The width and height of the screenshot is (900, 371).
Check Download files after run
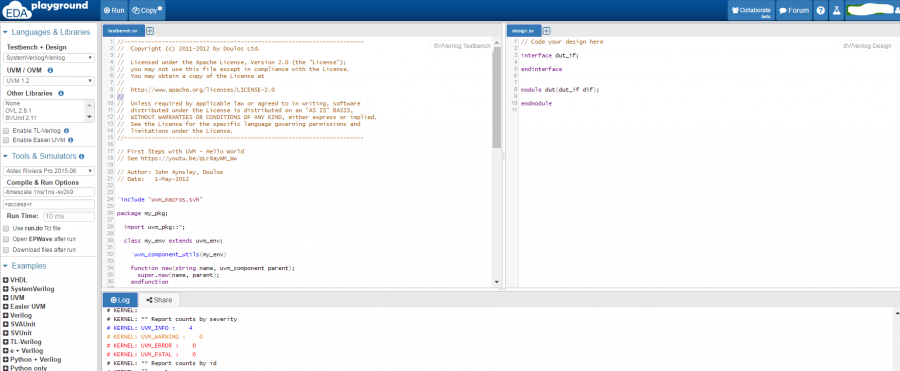6,250
